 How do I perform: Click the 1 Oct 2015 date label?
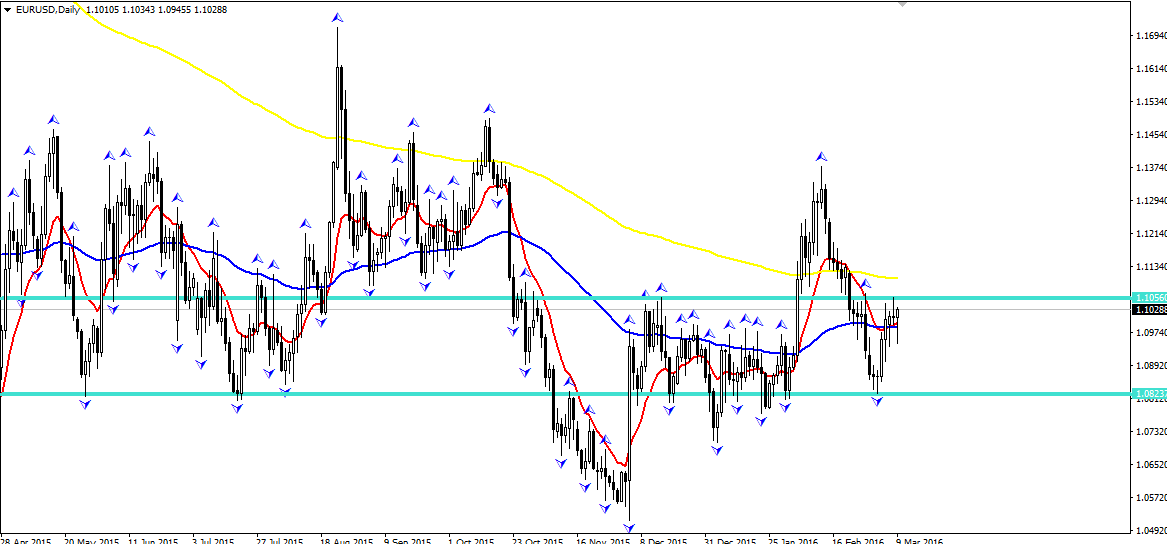(x=473, y=541)
